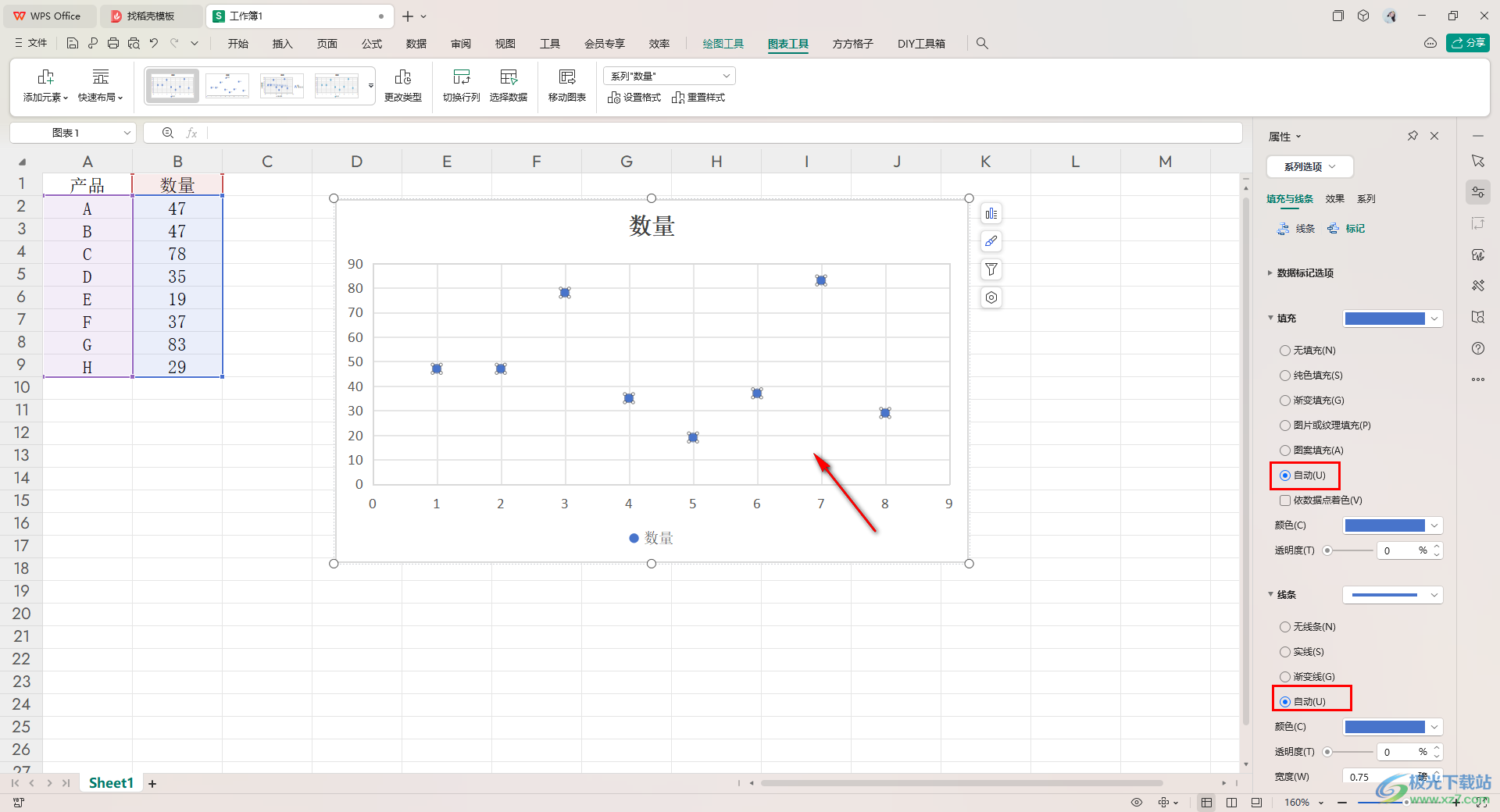This screenshot has width=1500, height=812.
Task: Click the help question icon in right sidebar
Action: 1478,348
